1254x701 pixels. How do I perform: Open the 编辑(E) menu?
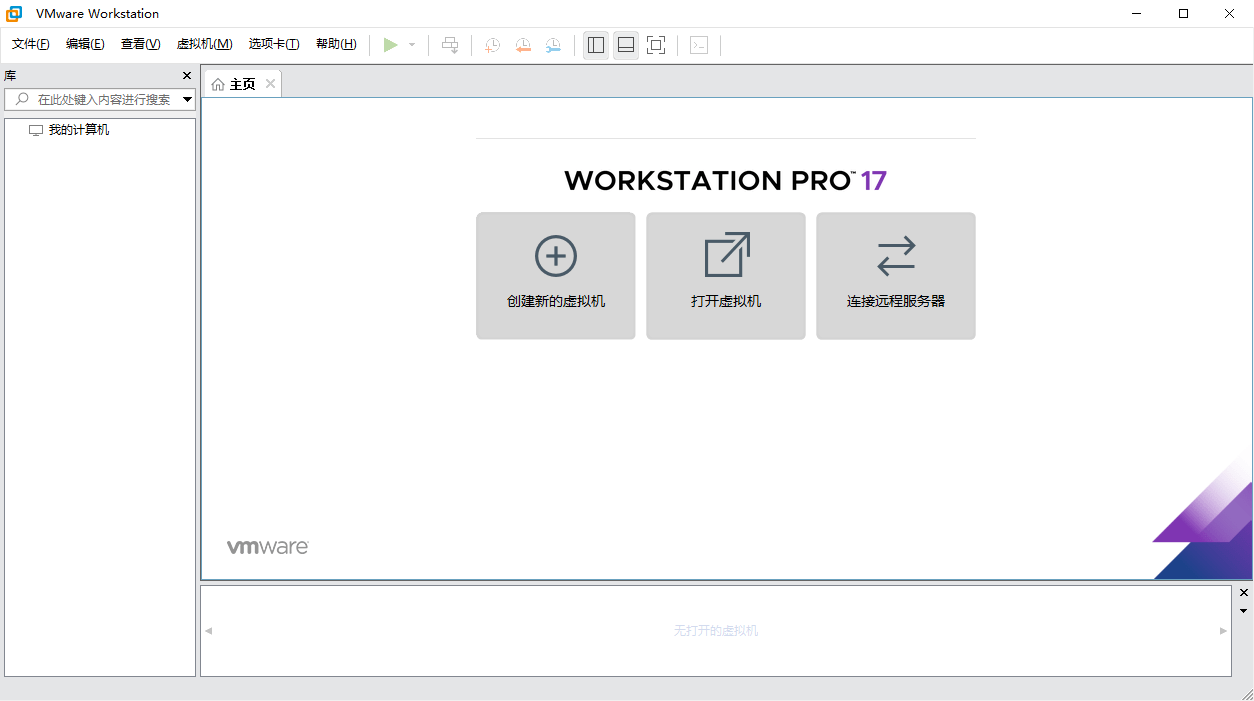(x=85, y=44)
